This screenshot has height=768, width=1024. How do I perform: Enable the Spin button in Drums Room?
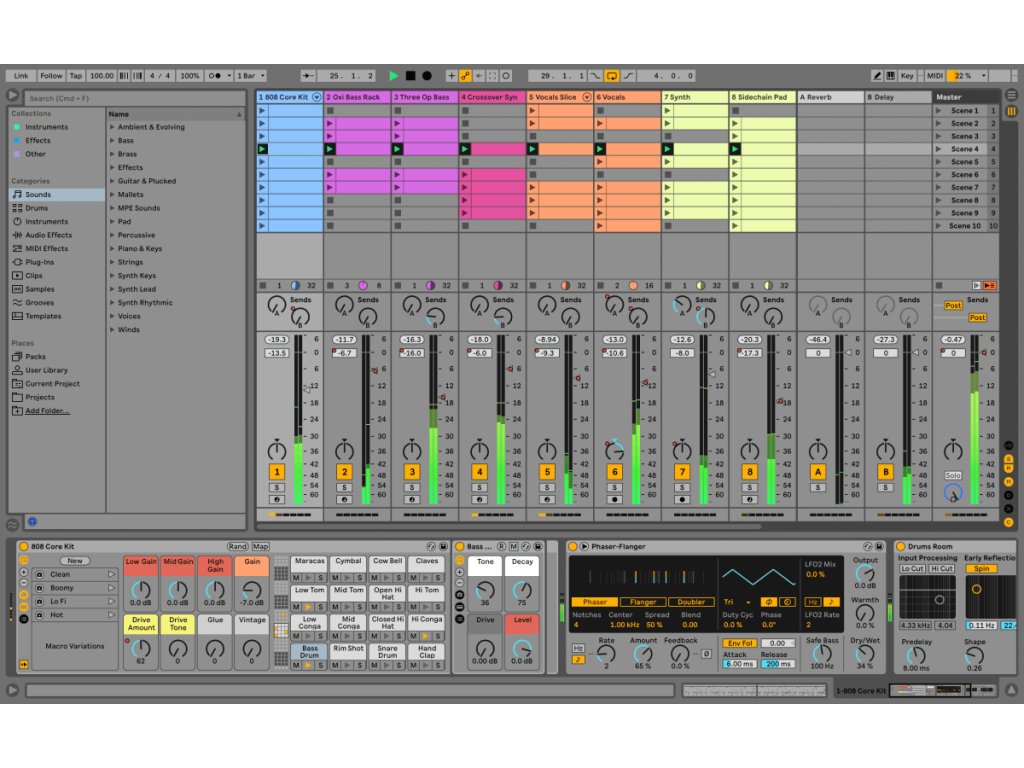coord(980,568)
